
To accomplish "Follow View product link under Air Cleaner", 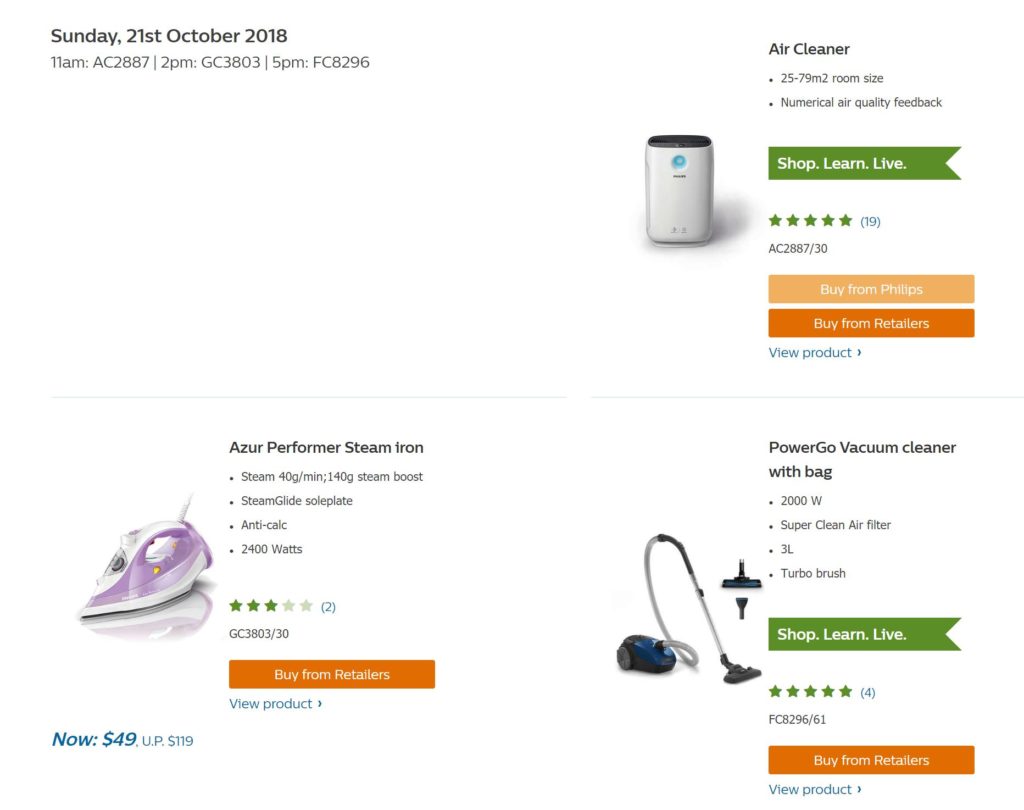I will [x=814, y=353].
